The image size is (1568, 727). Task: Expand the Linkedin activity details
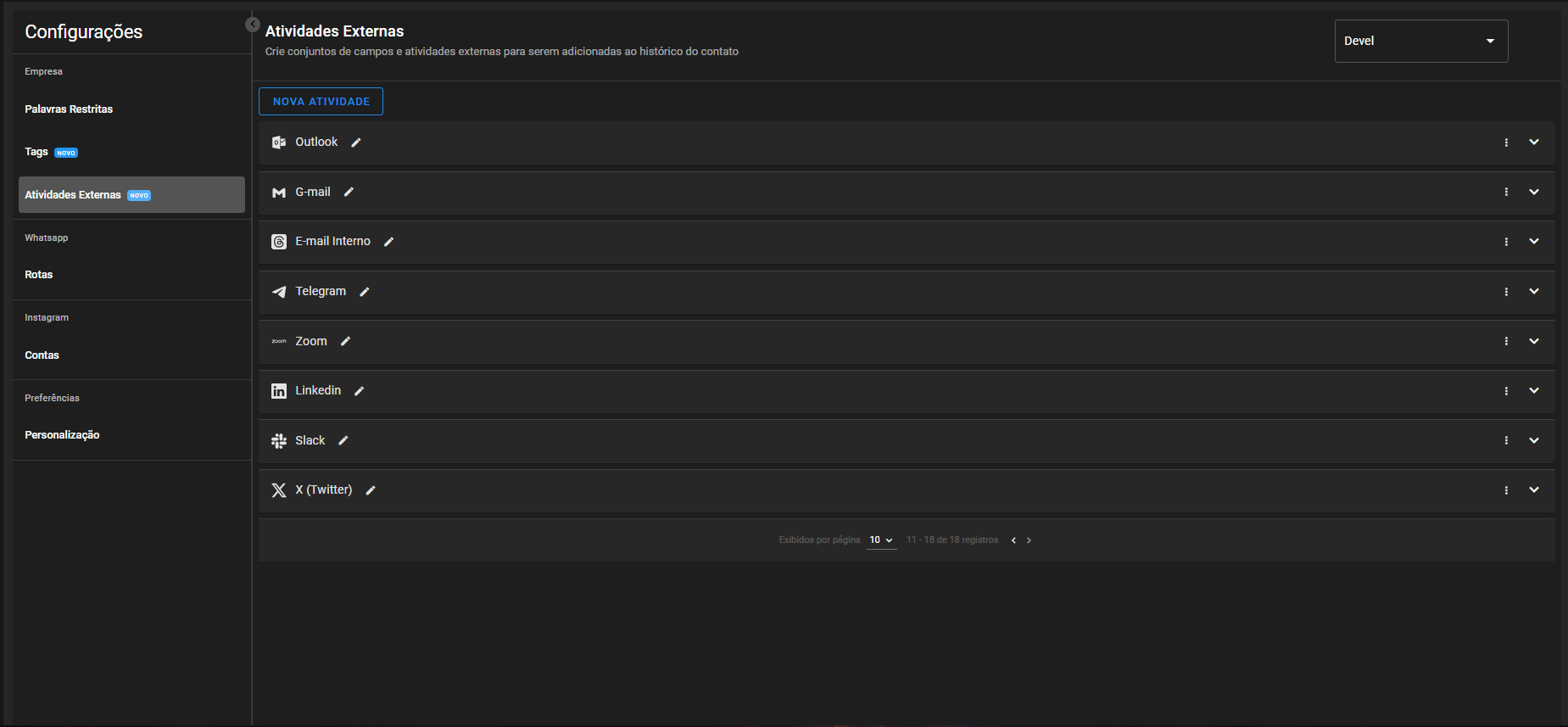coord(1534,391)
